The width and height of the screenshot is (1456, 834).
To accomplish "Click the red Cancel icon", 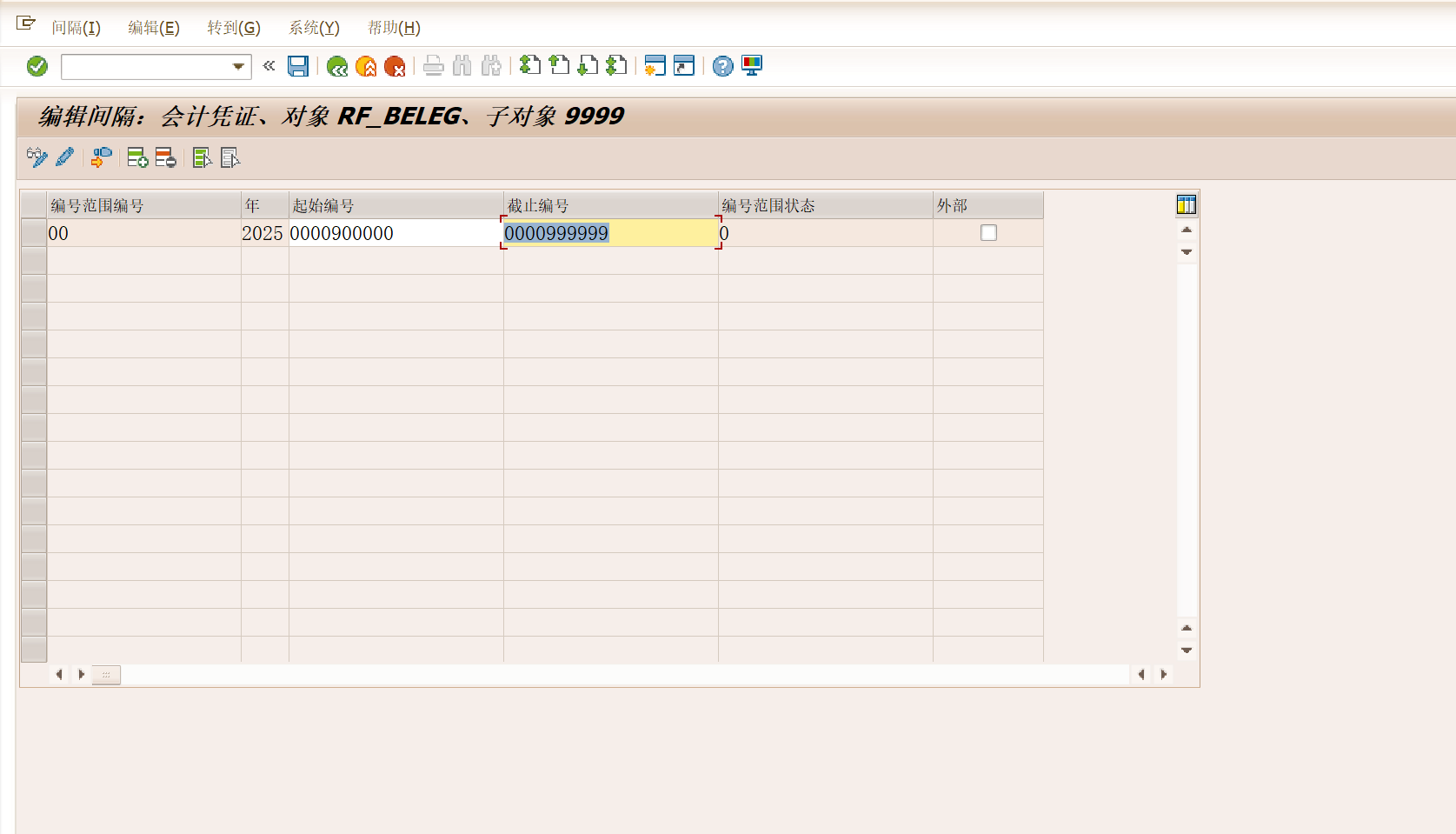I will [395, 66].
